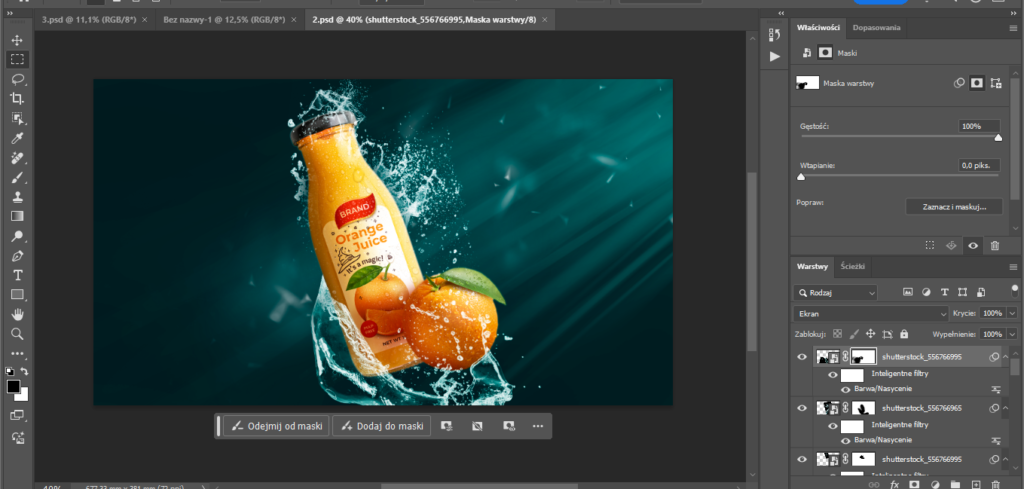1024x489 pixels.
Task: Select the Clone Stamp tool
Action: (17, 197)
